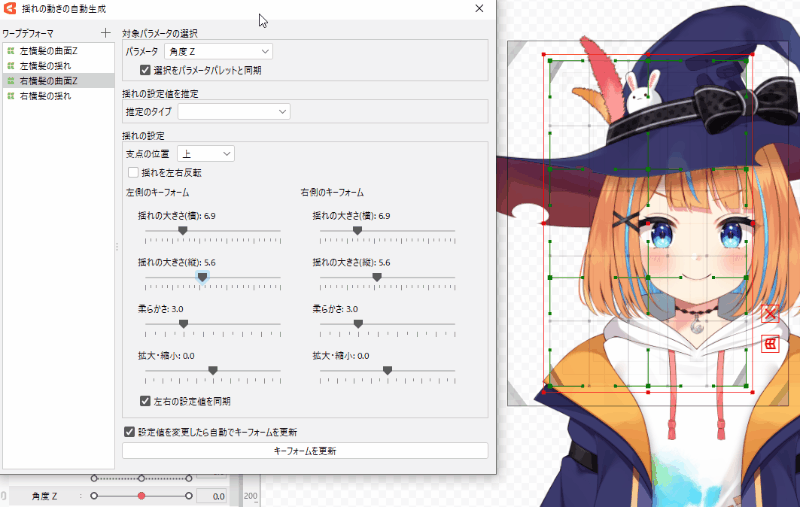800x507 pixels.
Task: Toggle the 左右の設定値を同期 checkbox
Action: 146,400
